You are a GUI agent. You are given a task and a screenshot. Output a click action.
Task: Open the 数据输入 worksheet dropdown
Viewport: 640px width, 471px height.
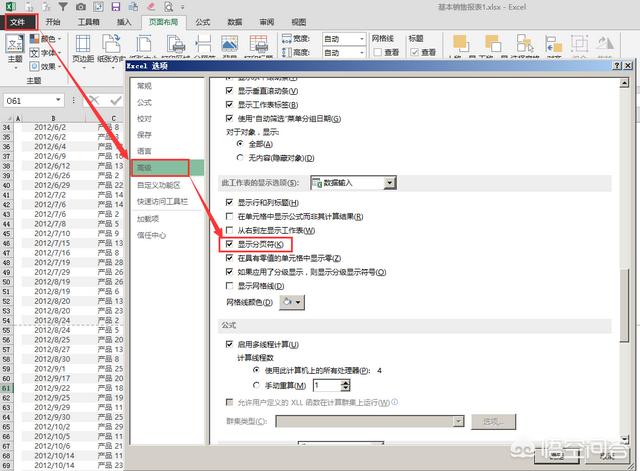pos(390,182)
